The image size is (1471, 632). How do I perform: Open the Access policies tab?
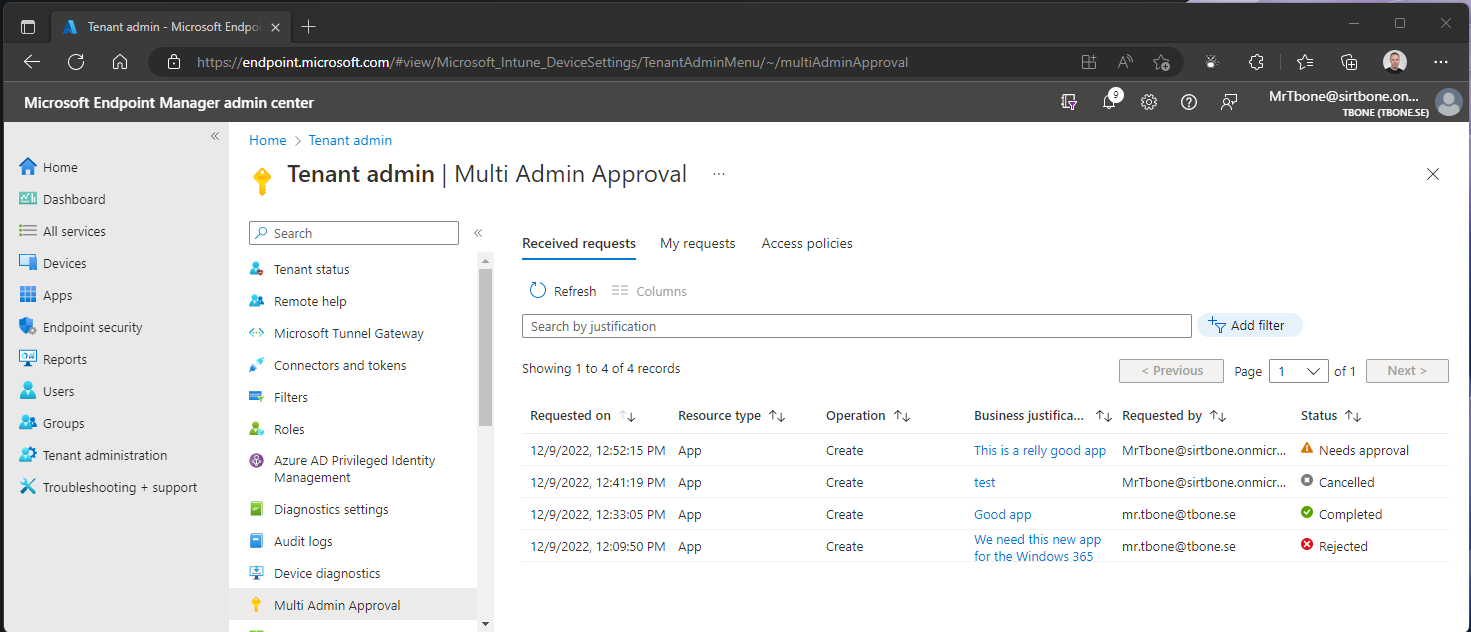tap(806, 243)
